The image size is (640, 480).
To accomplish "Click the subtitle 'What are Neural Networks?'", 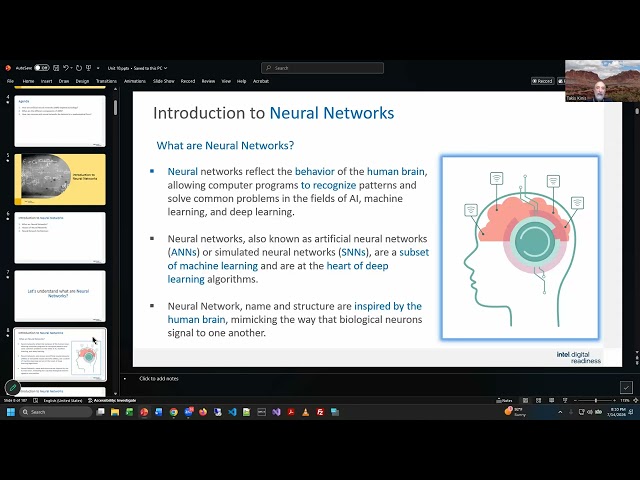I will (x=225, y=145).
